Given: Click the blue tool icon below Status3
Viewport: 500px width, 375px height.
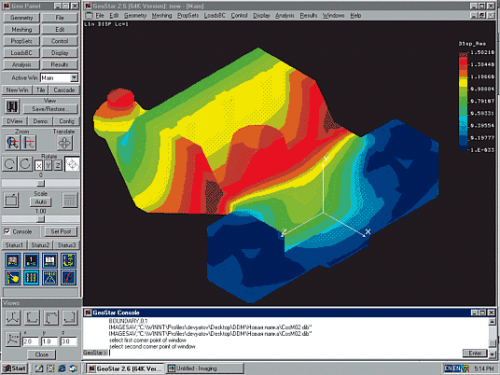Looking at the screenshot, I should [x=68, y=260].
